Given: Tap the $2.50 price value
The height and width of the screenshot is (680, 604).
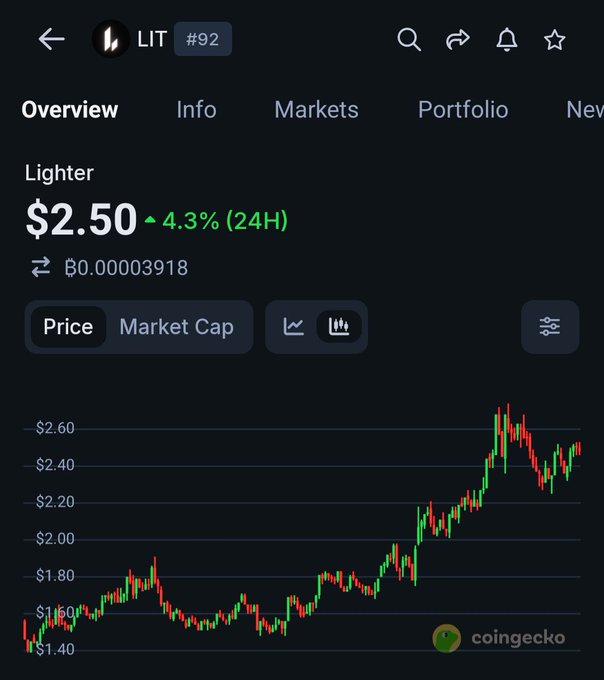Looking at the screenshot, I should (81, 219).
